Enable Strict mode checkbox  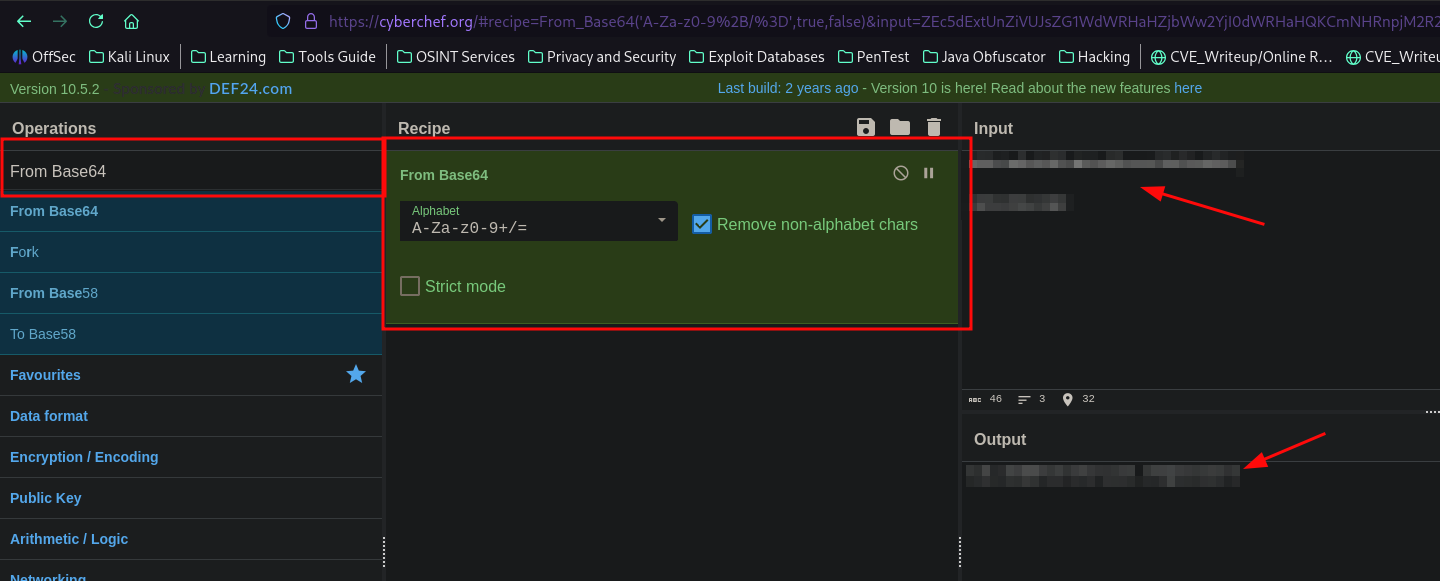coord(410,286)
